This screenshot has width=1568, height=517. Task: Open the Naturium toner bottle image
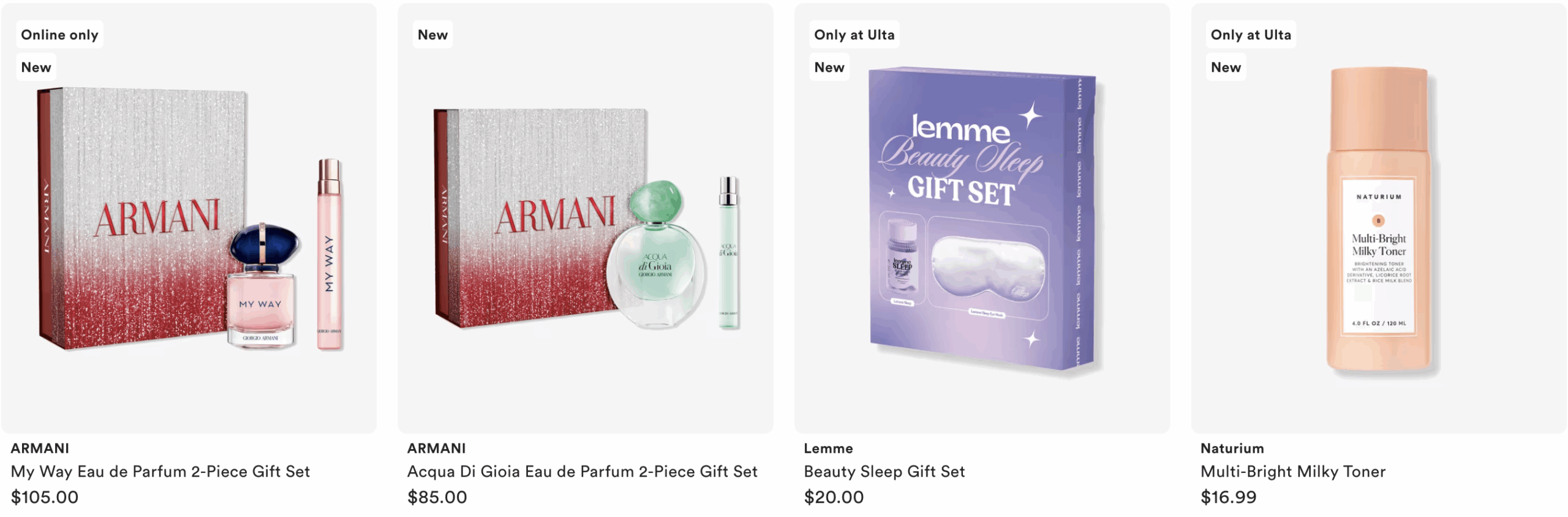1379,219
